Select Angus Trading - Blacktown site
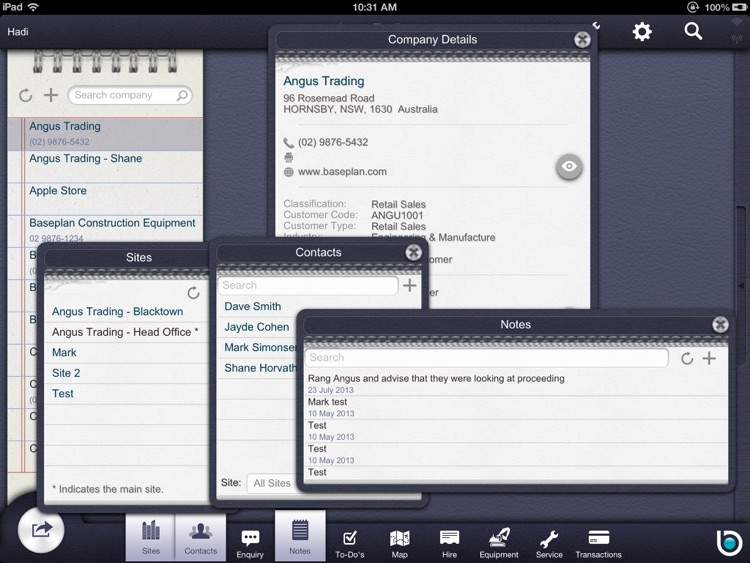Image resolution: width=750 pixels, height=563 pixels. click(126, 311)
